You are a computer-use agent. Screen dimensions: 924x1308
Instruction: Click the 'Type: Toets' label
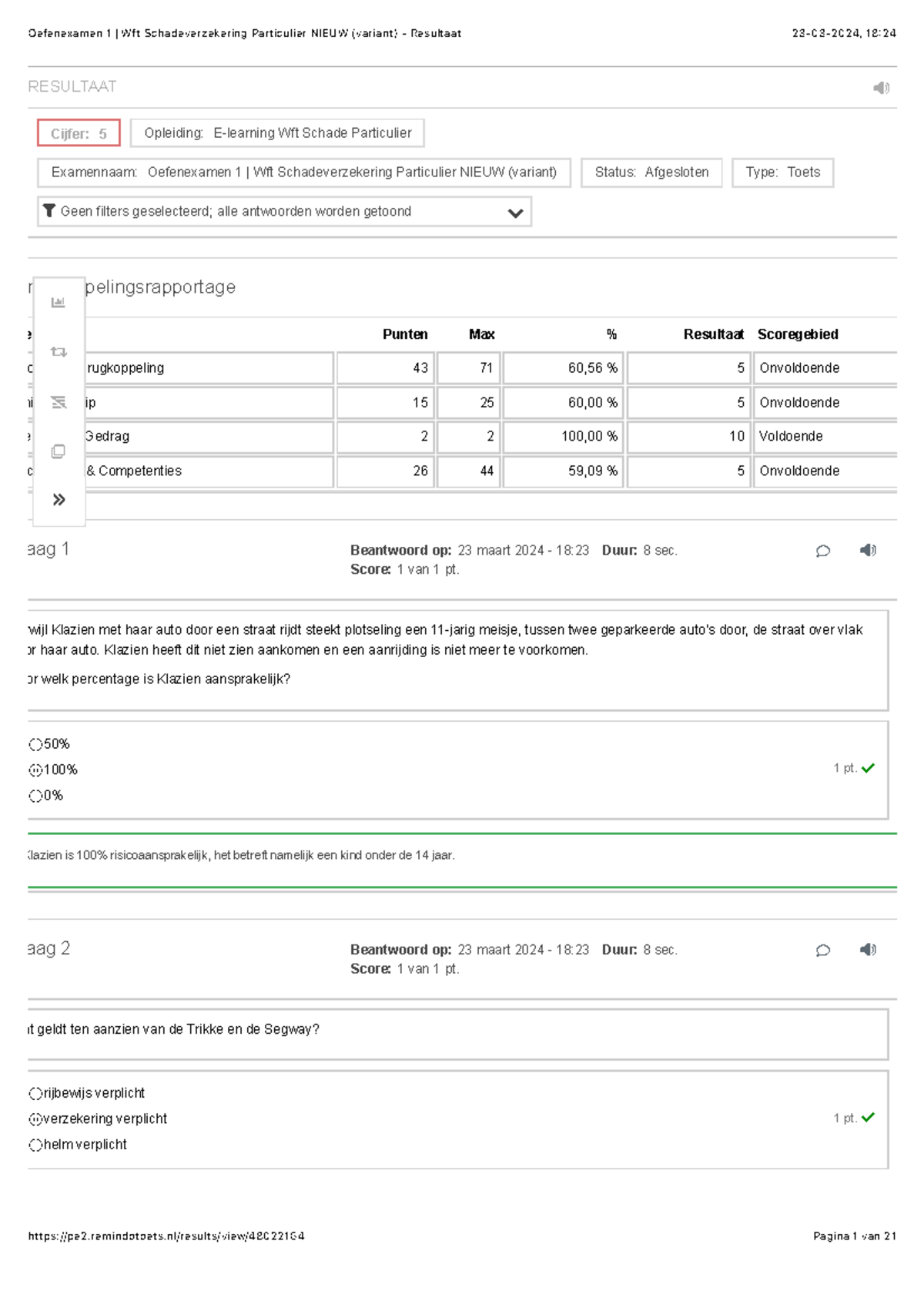(782, 172)
